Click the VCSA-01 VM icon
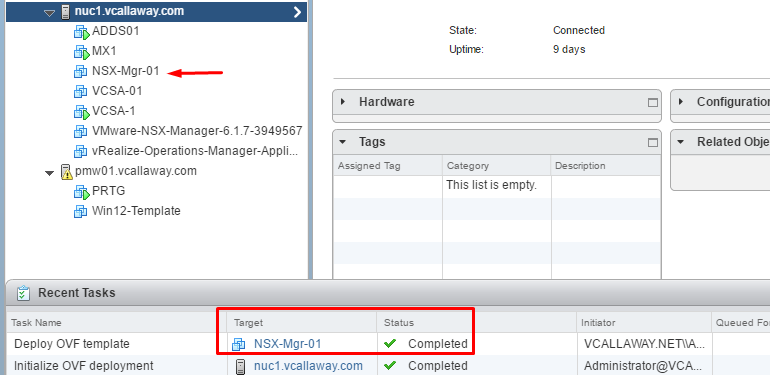Viewport: 770px width, 375px height. [81, 92]
